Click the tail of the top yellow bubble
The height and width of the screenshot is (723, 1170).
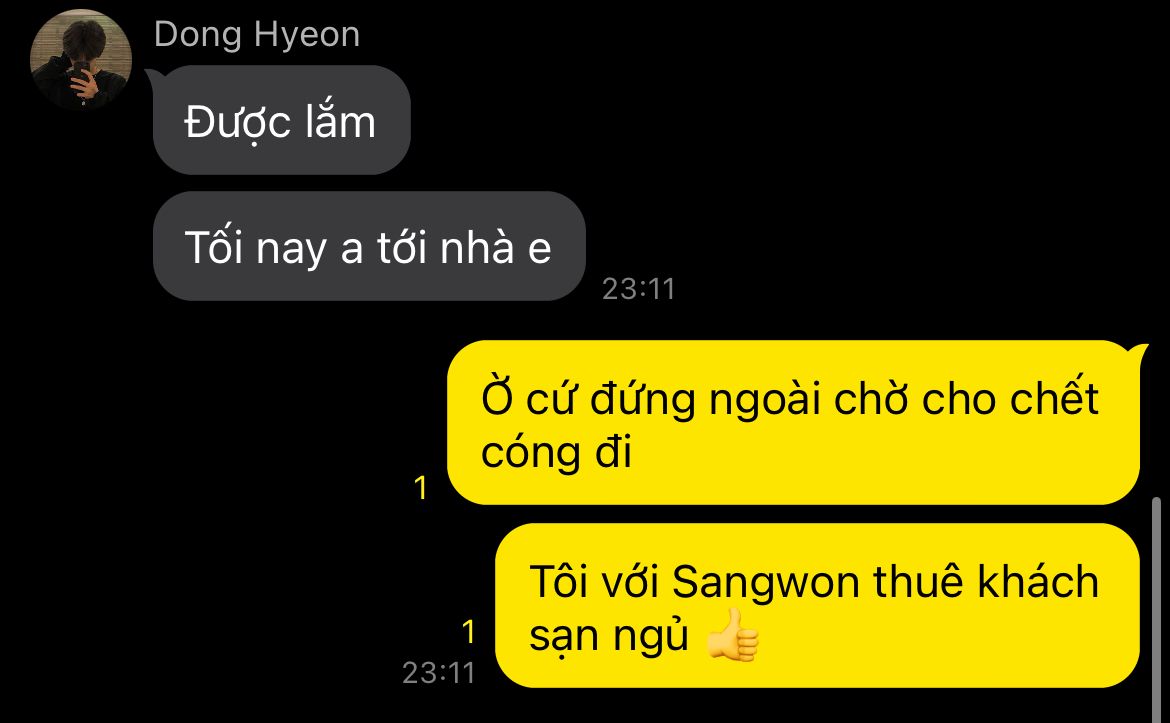click(1139, 351)
